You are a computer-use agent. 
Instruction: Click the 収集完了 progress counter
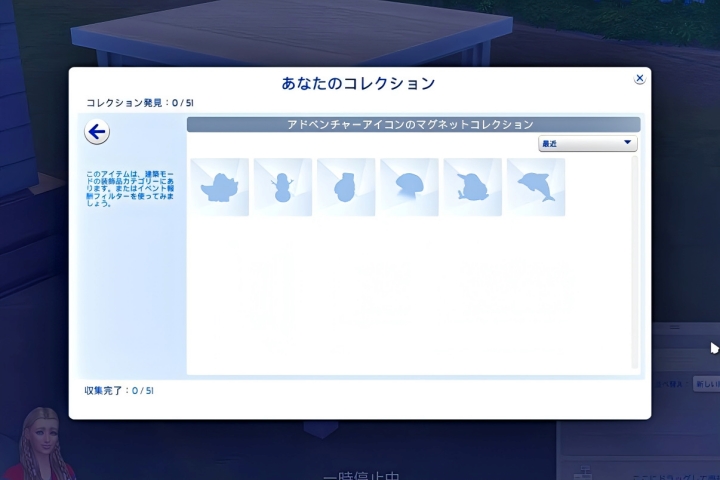[119, 390]
